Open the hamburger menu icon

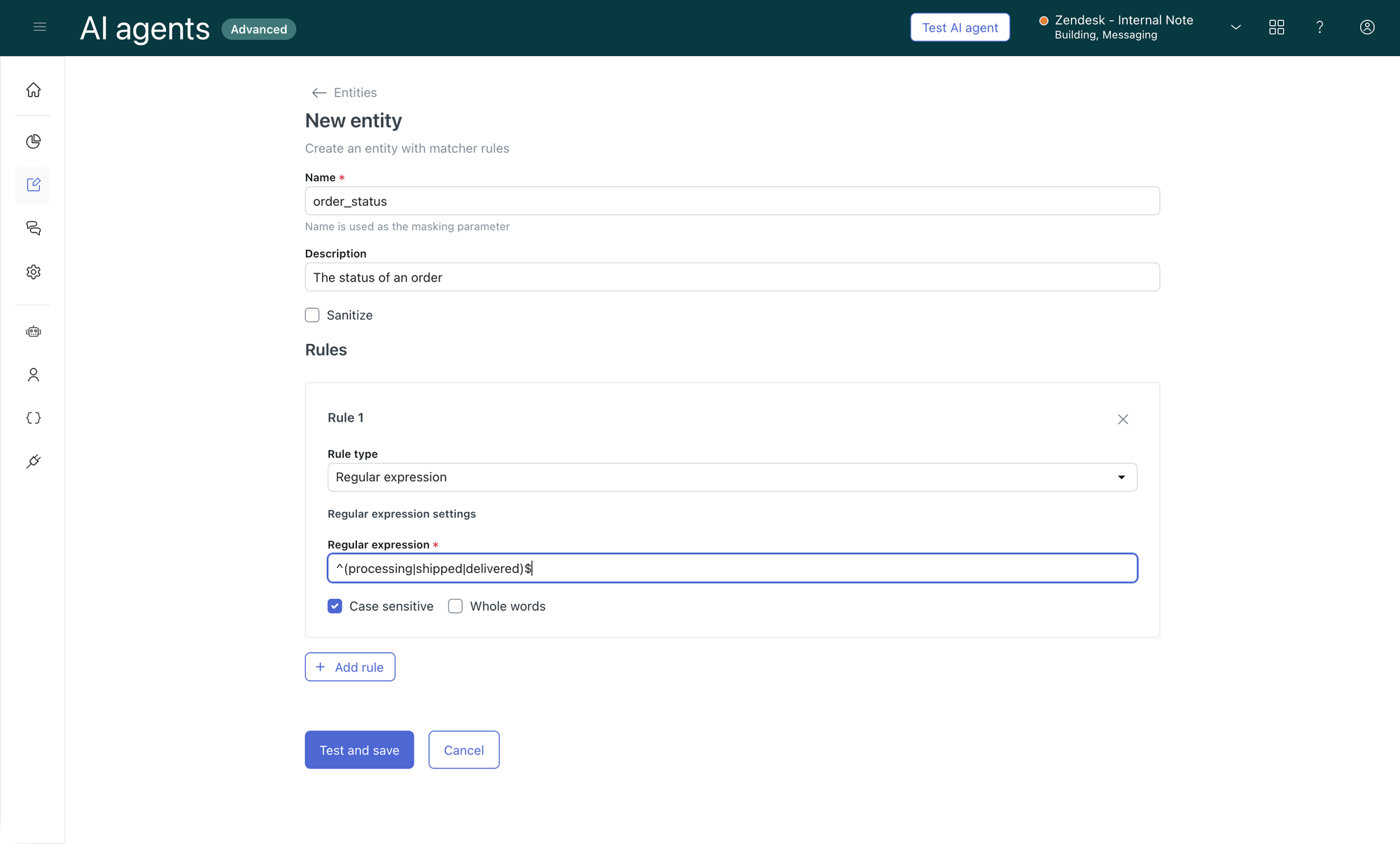coord(40,27)
